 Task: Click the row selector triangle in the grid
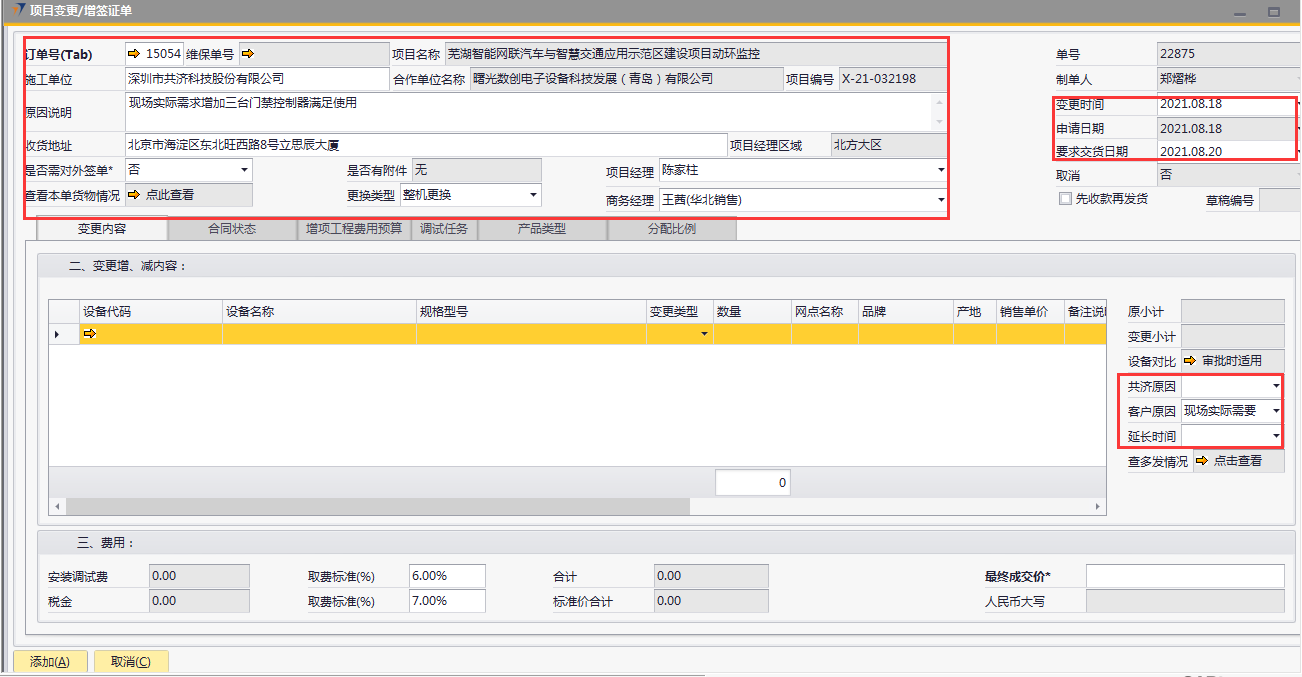(57, 334)
